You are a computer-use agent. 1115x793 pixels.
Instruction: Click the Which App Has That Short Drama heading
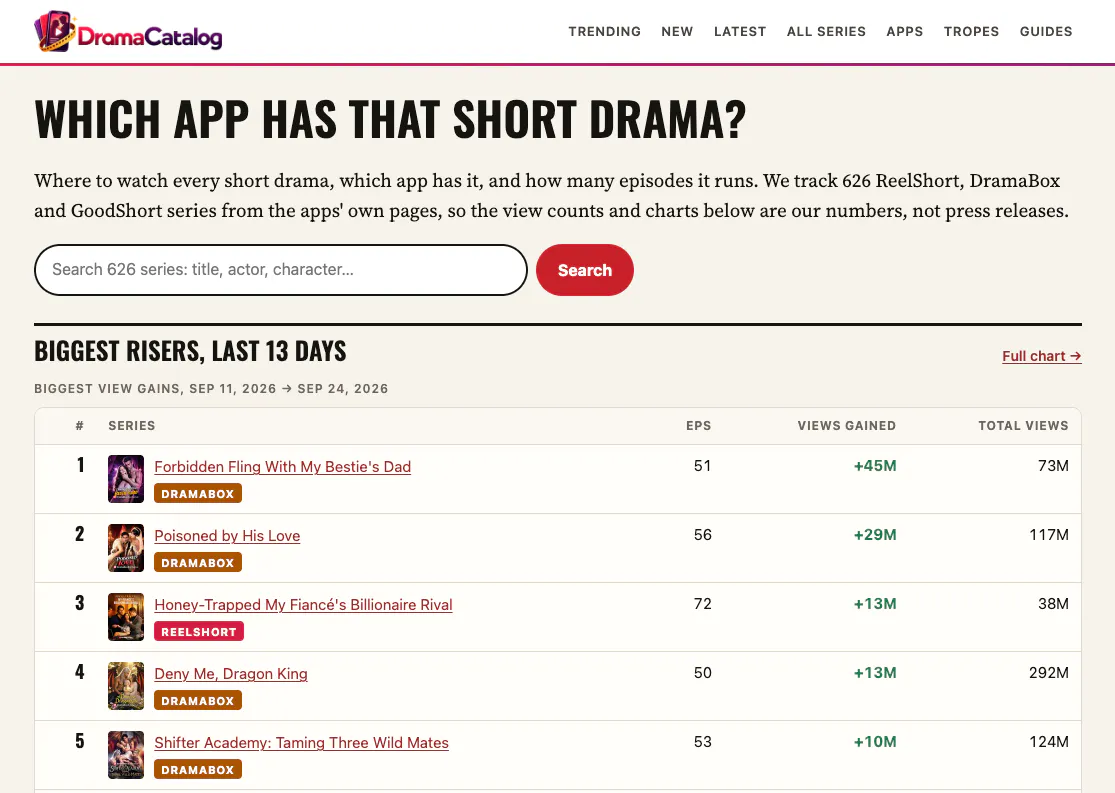coord(390,119)
